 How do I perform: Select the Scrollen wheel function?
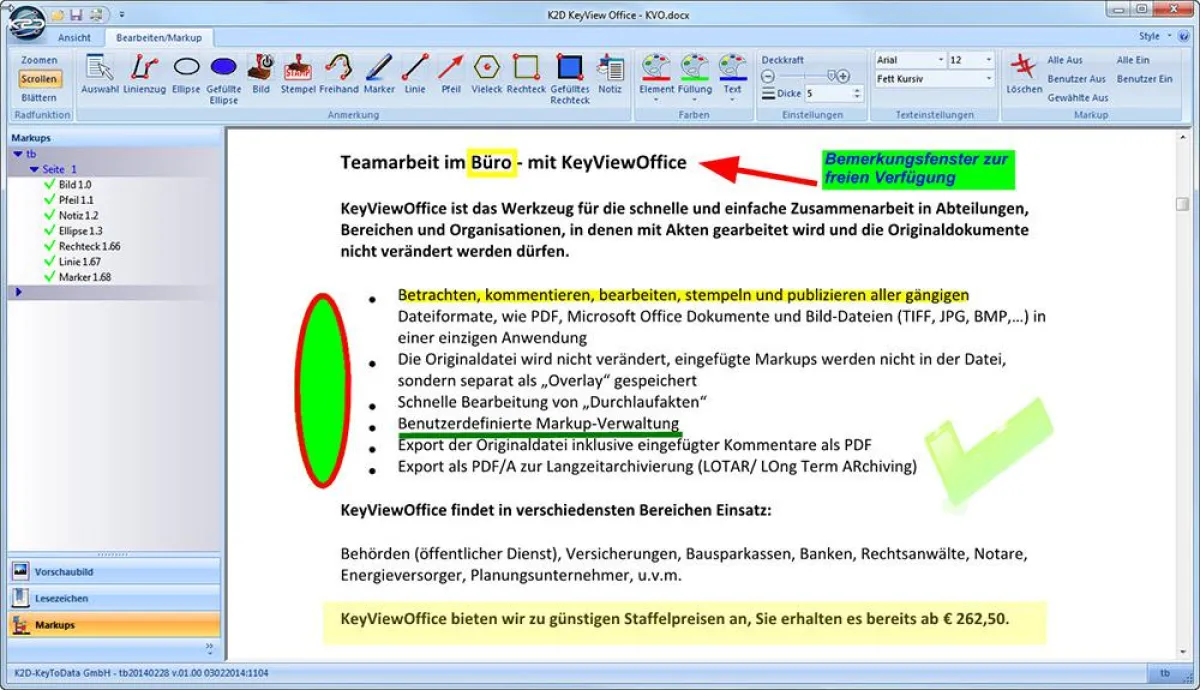click(x=40, y=79)
